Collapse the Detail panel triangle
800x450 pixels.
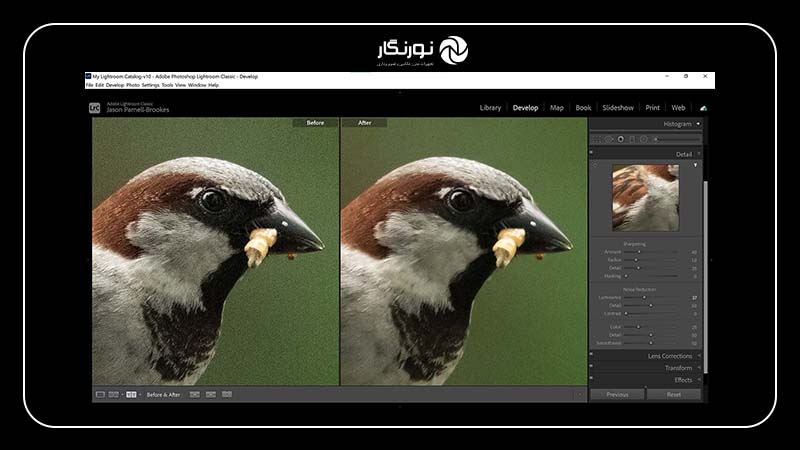[699, 154]
